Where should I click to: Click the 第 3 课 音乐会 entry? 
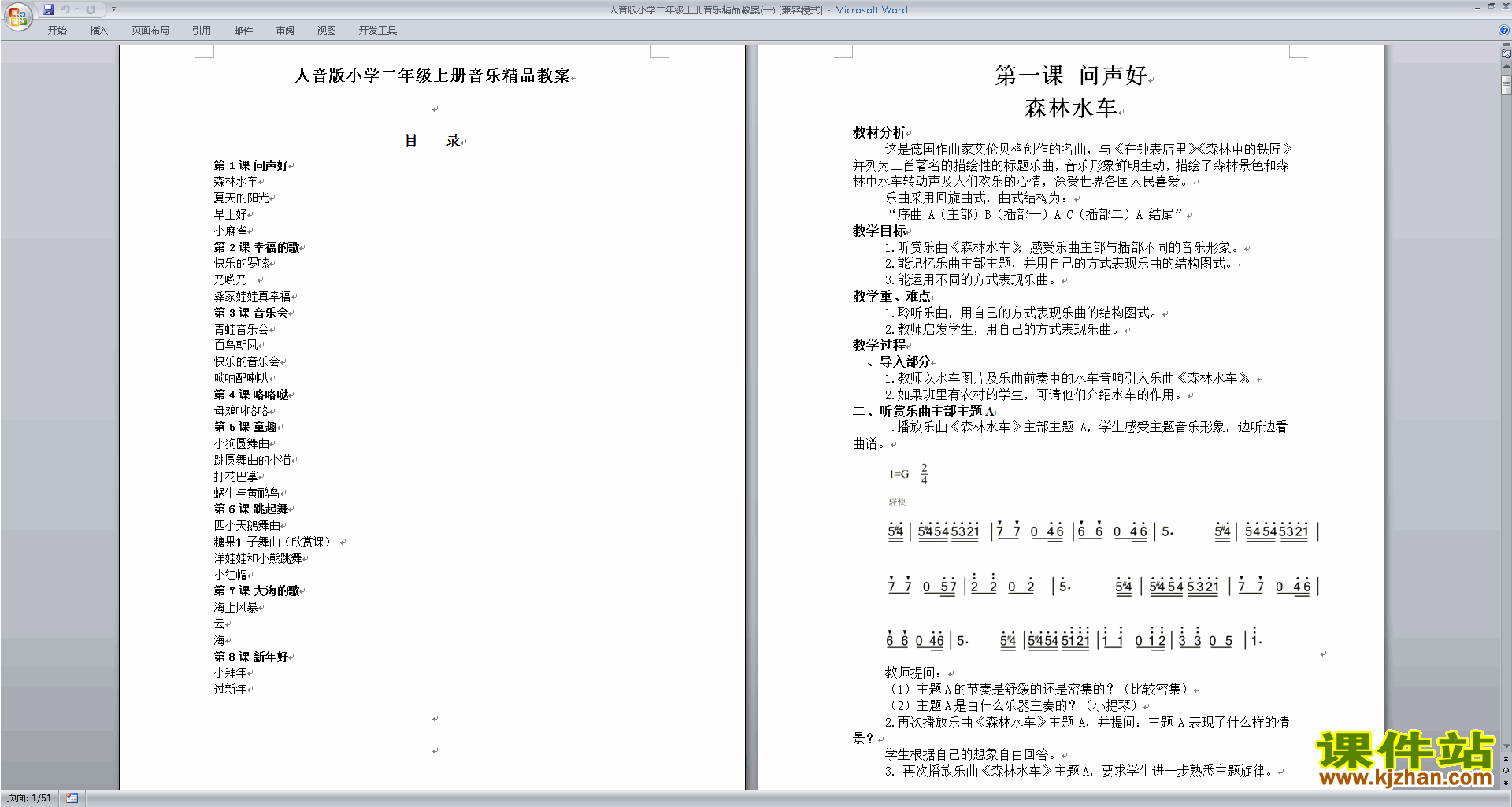click(x=251, y=313)
